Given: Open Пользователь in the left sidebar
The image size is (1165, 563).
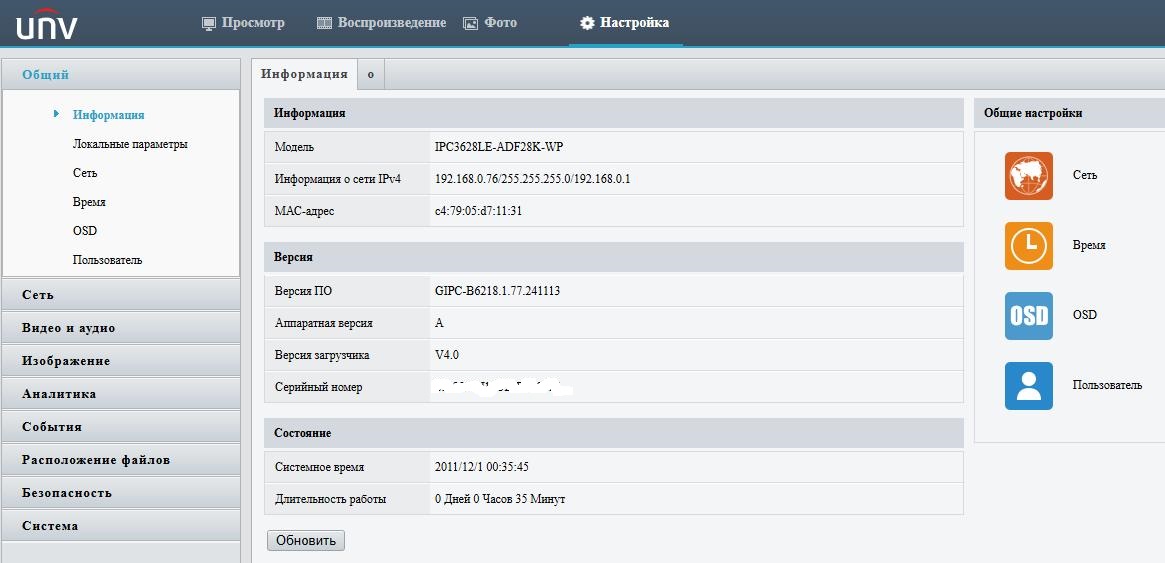Looking at the screenshot, I should coord(107,260).
